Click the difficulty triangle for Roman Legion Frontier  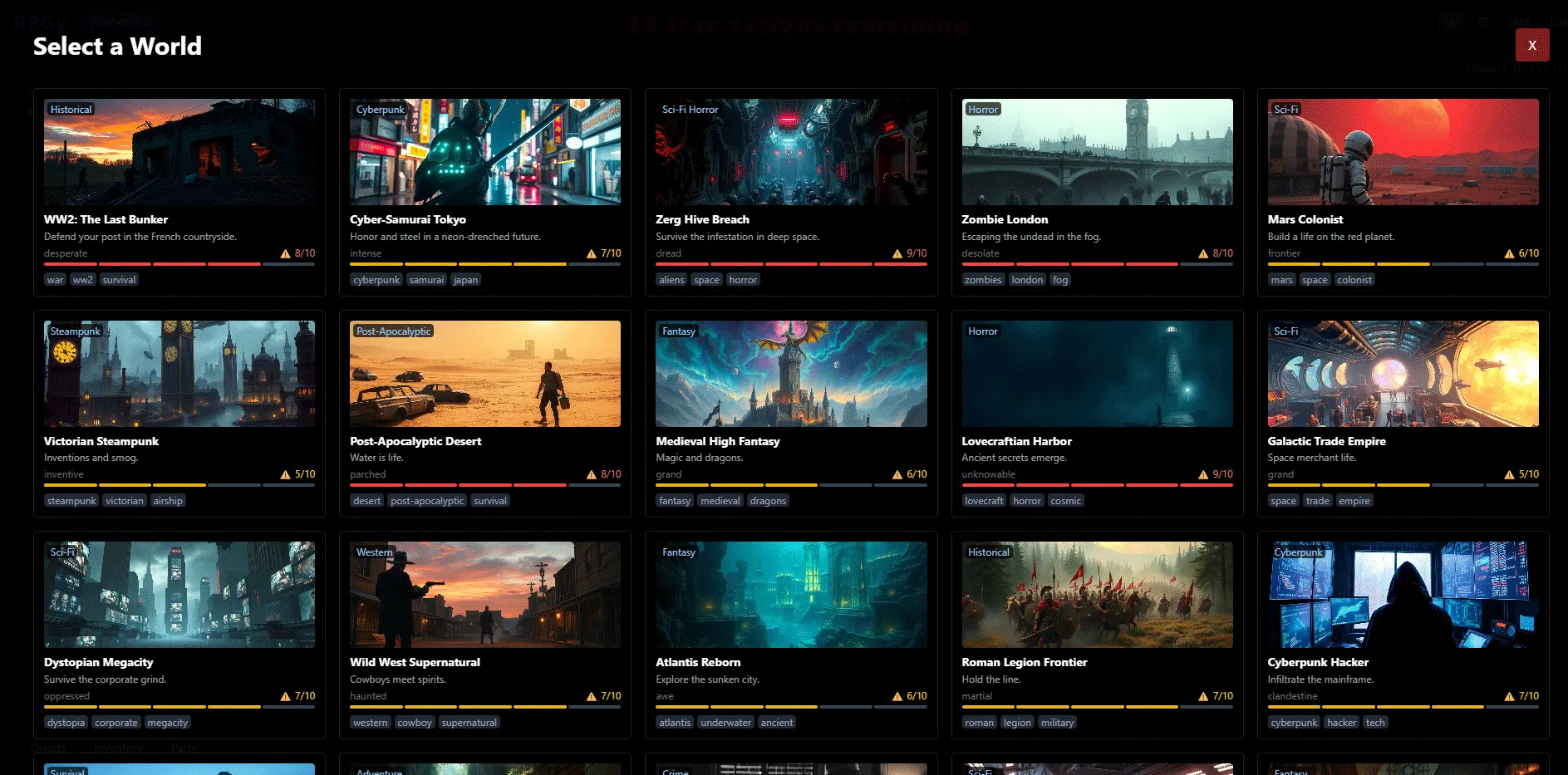point(1203,696)
